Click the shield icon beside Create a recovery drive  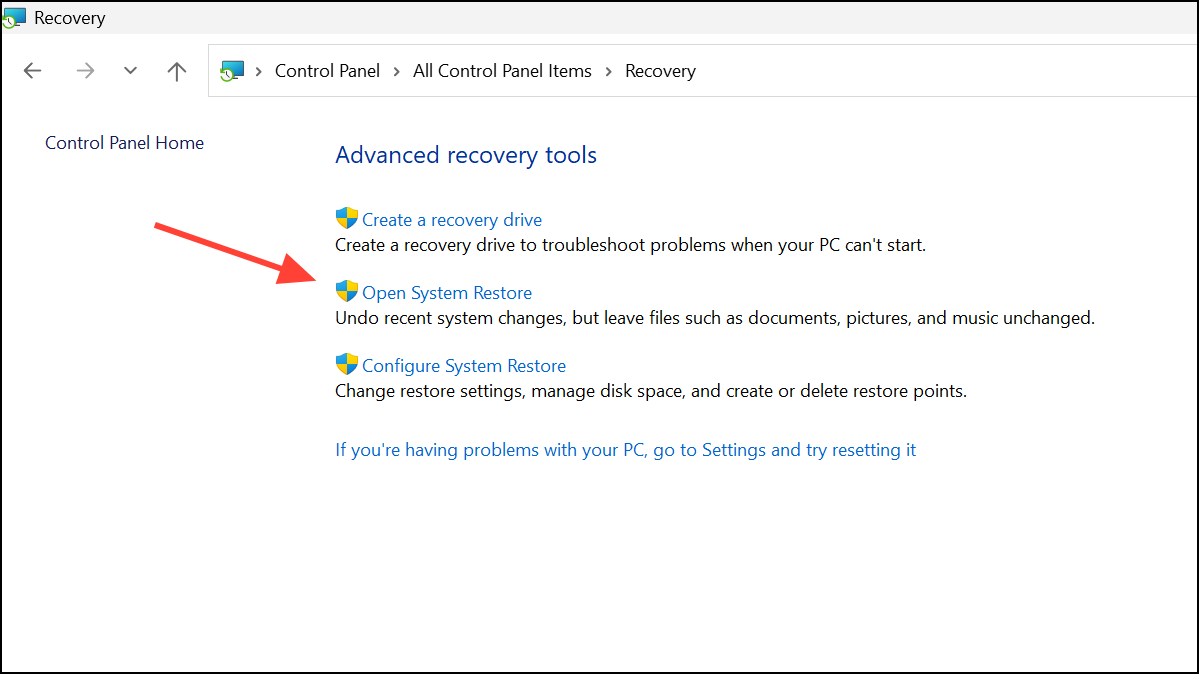tap(346, 218)
